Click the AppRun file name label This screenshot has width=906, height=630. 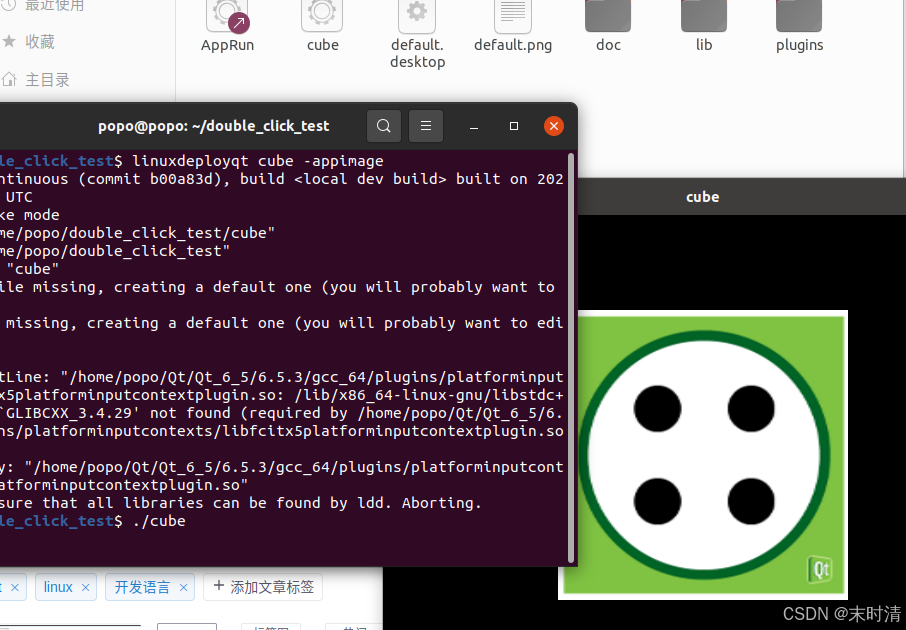(x=227, y=45)
